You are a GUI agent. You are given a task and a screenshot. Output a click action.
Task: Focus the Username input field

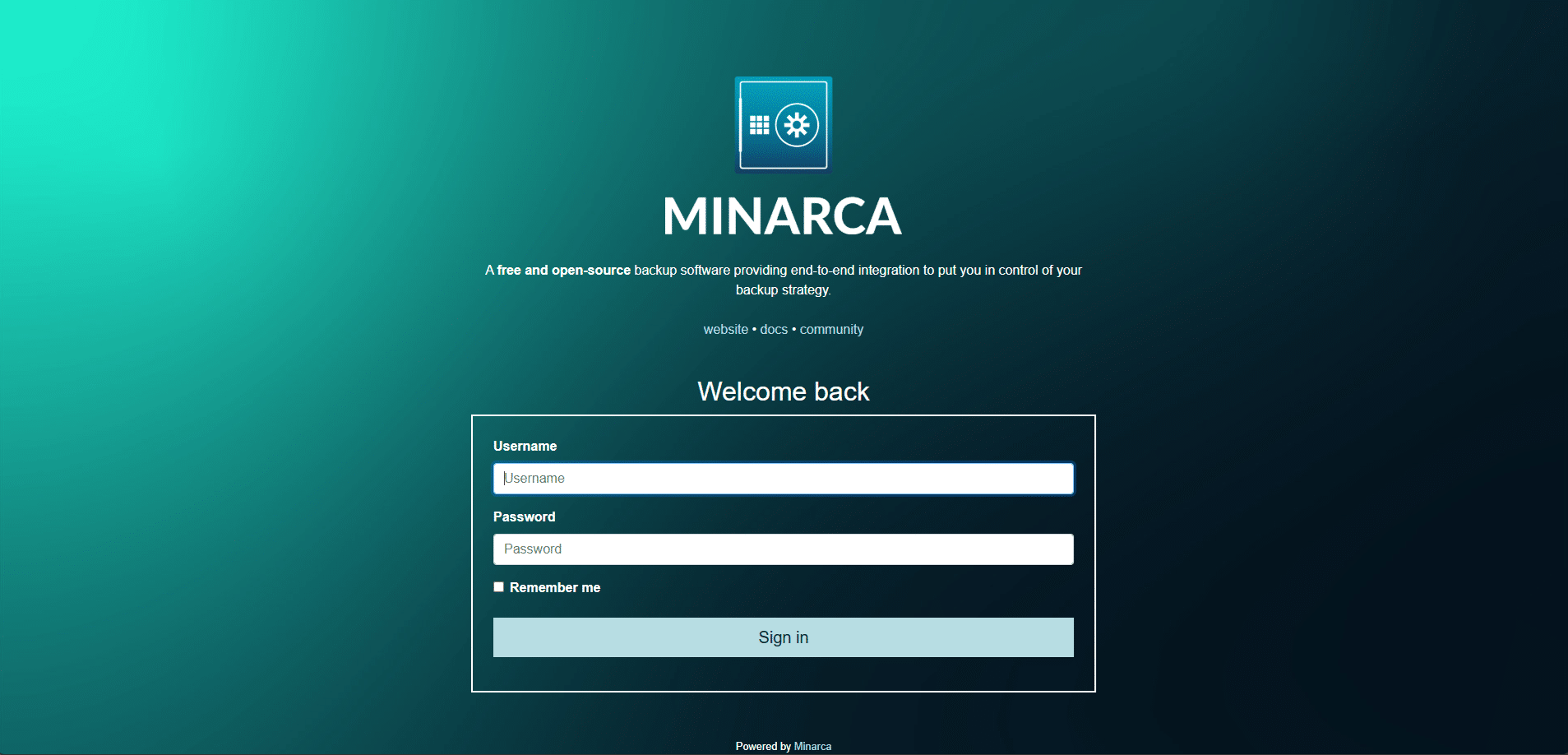coord(784,479)
